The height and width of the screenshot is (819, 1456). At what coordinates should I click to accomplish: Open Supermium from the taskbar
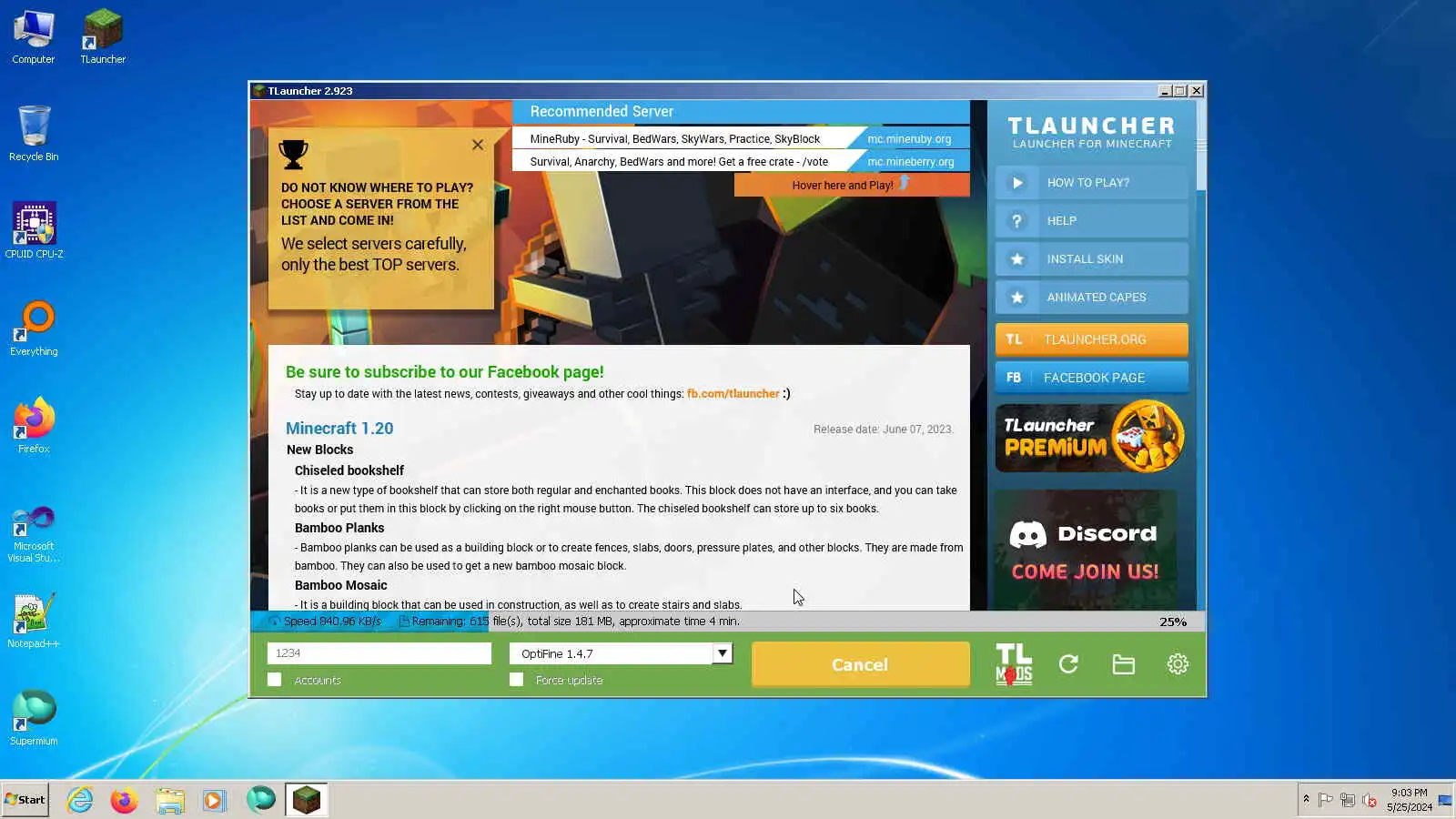[260, 800]
